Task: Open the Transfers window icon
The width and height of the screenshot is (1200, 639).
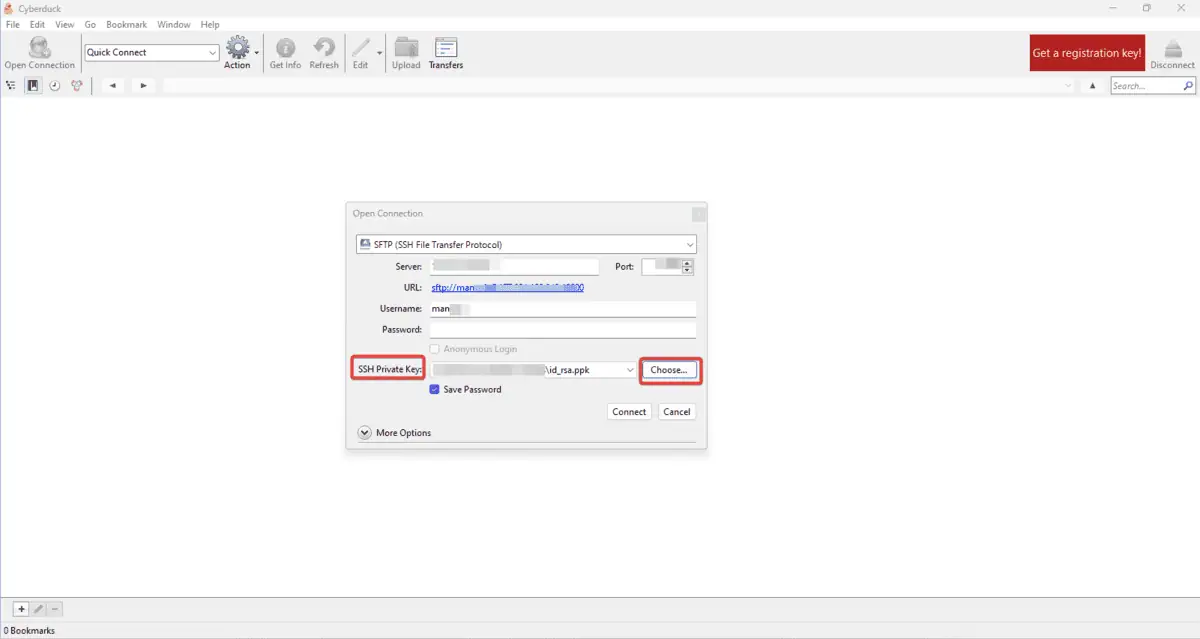Action: coord(446,48)
